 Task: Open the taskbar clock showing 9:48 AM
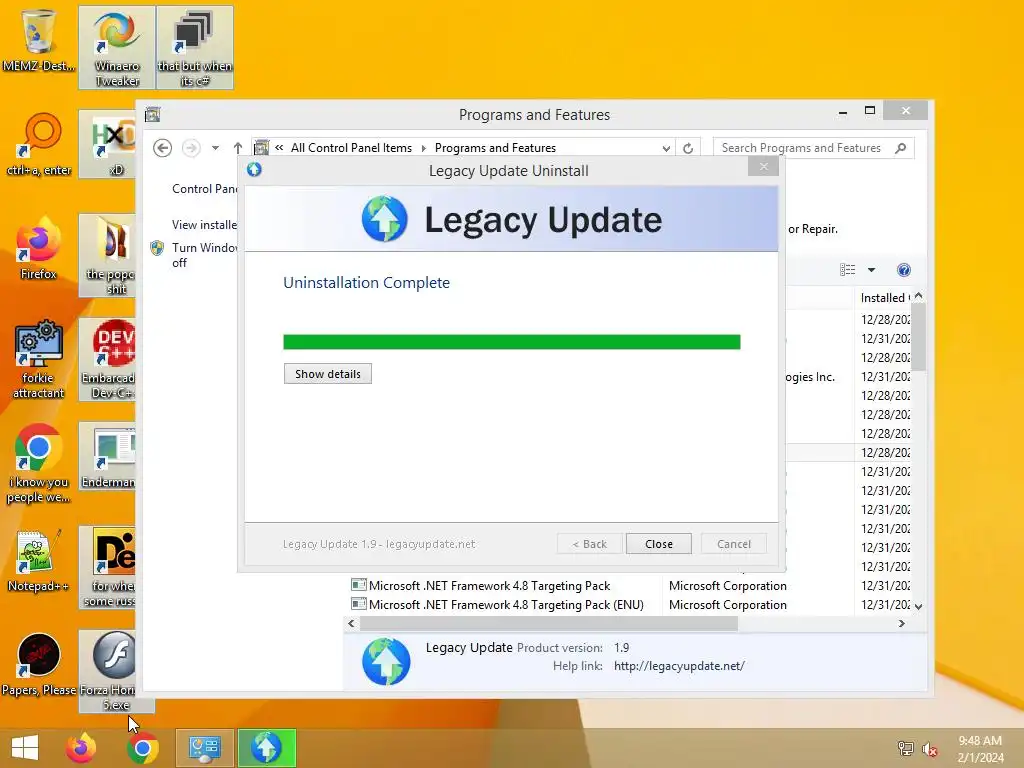pyautogui.click(x=980, y=749)
